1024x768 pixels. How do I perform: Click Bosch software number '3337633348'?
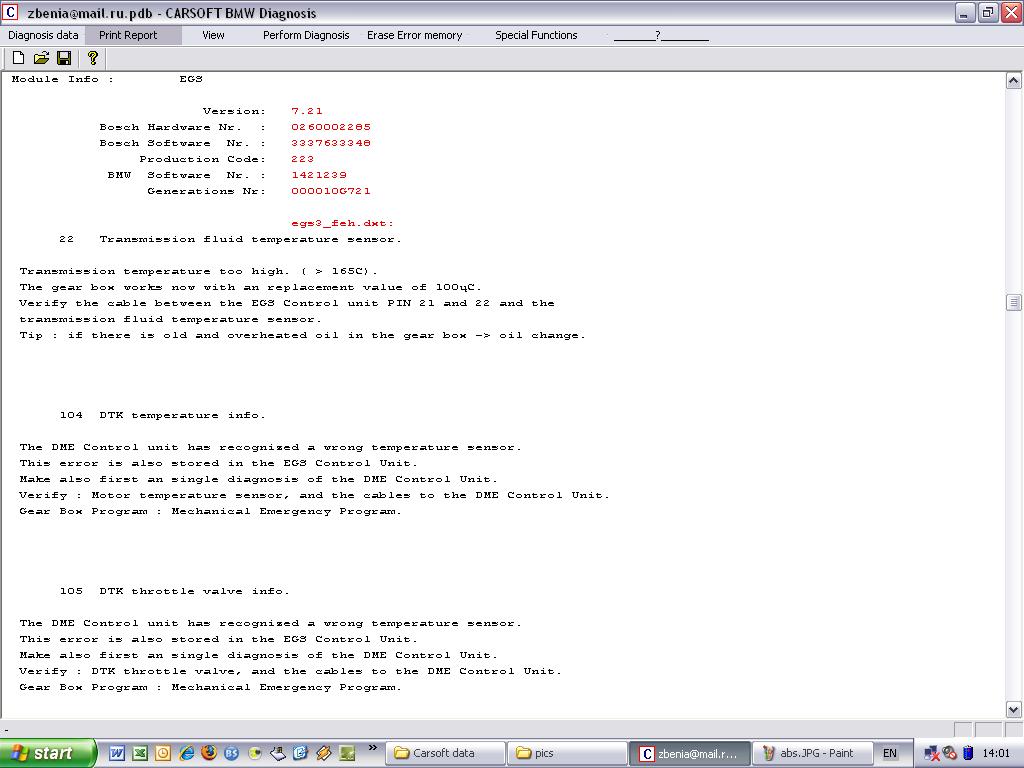coord(330,143)
